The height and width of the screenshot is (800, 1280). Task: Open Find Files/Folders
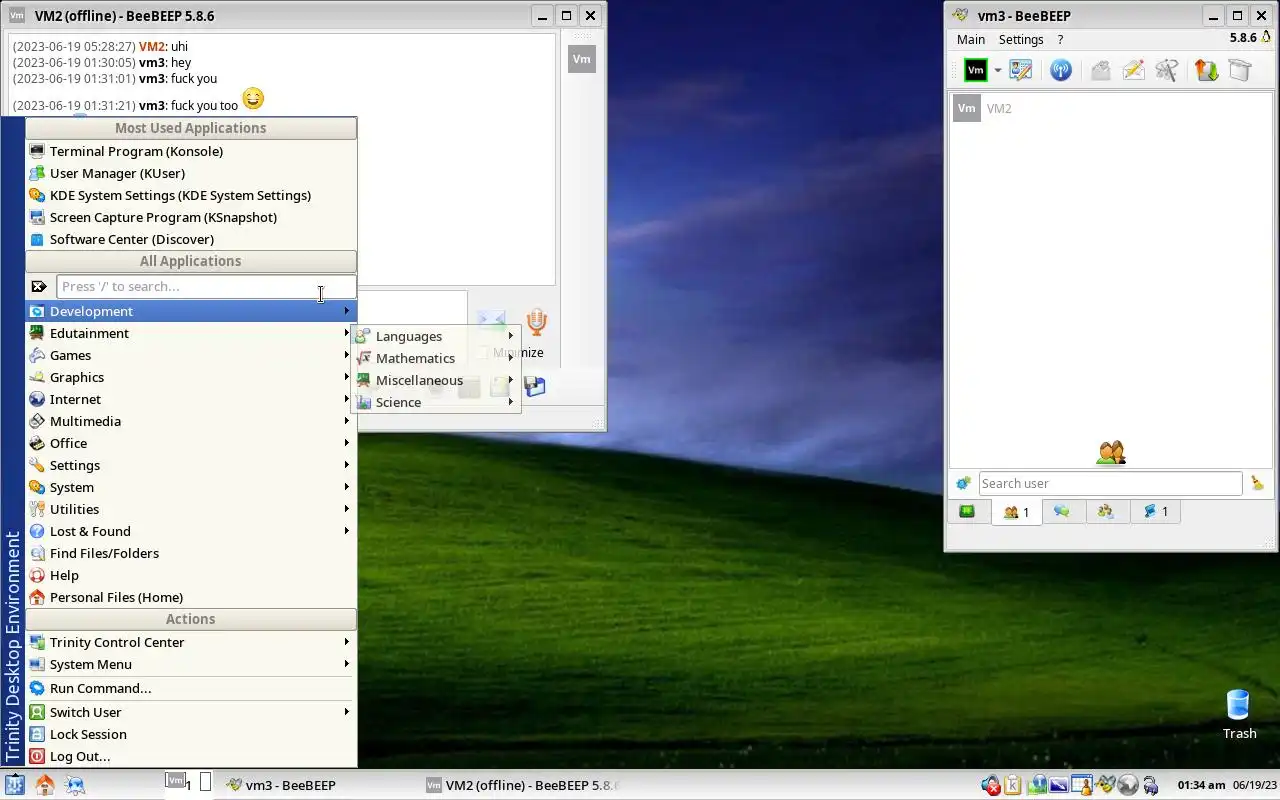click(191, 553)
